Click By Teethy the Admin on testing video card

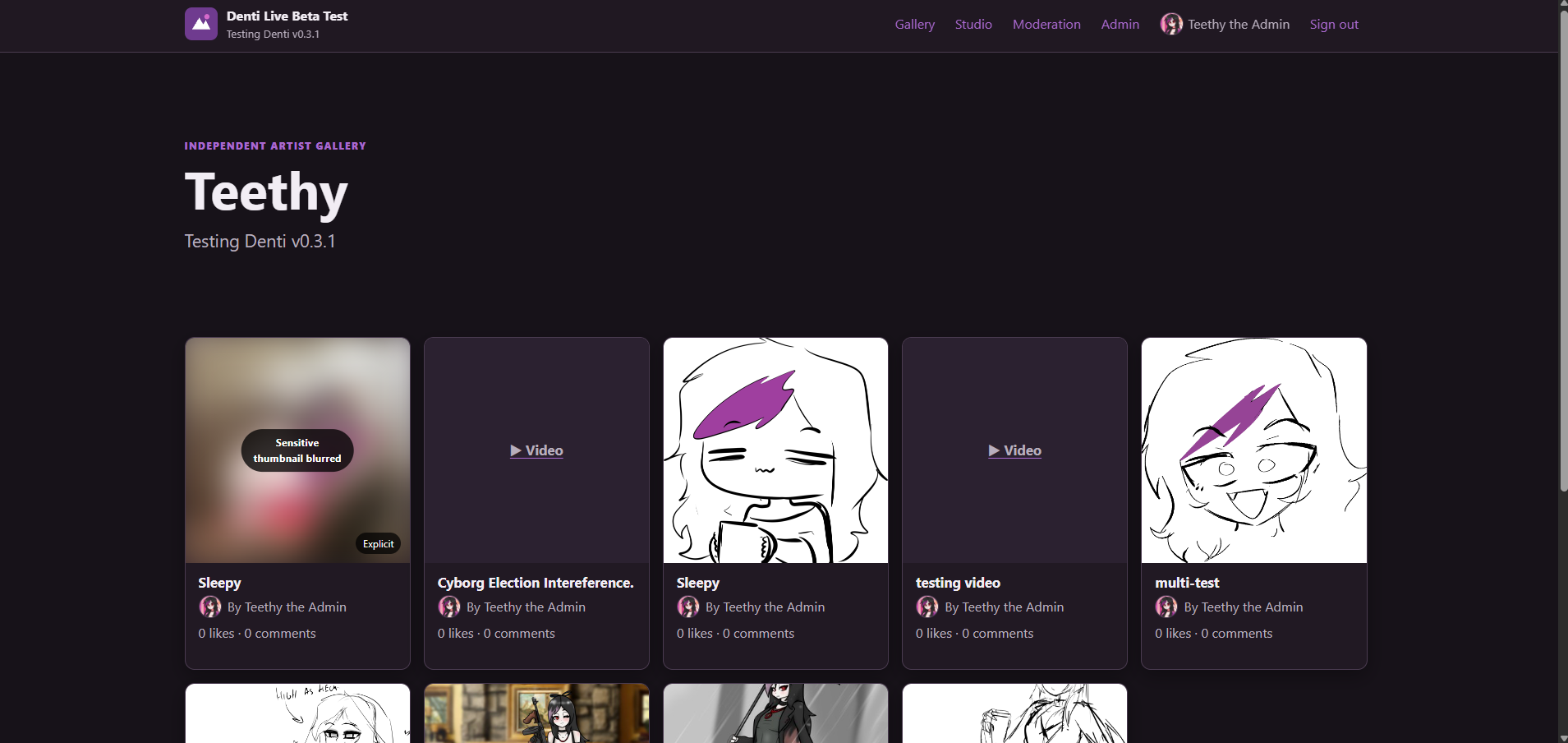pos(1005,607)
